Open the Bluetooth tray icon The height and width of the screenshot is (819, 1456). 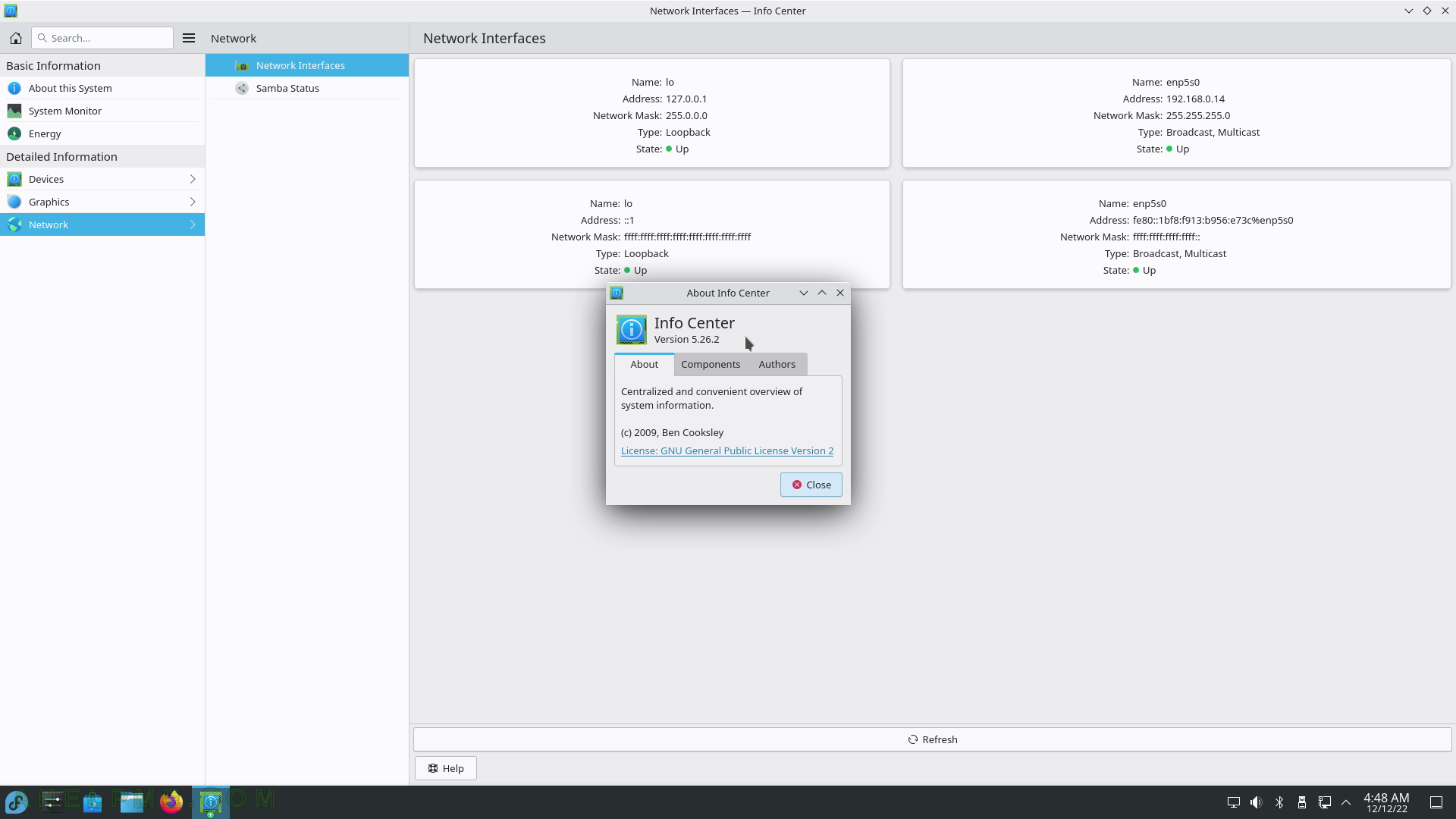pyautogui.click(x=1279, y=802)
